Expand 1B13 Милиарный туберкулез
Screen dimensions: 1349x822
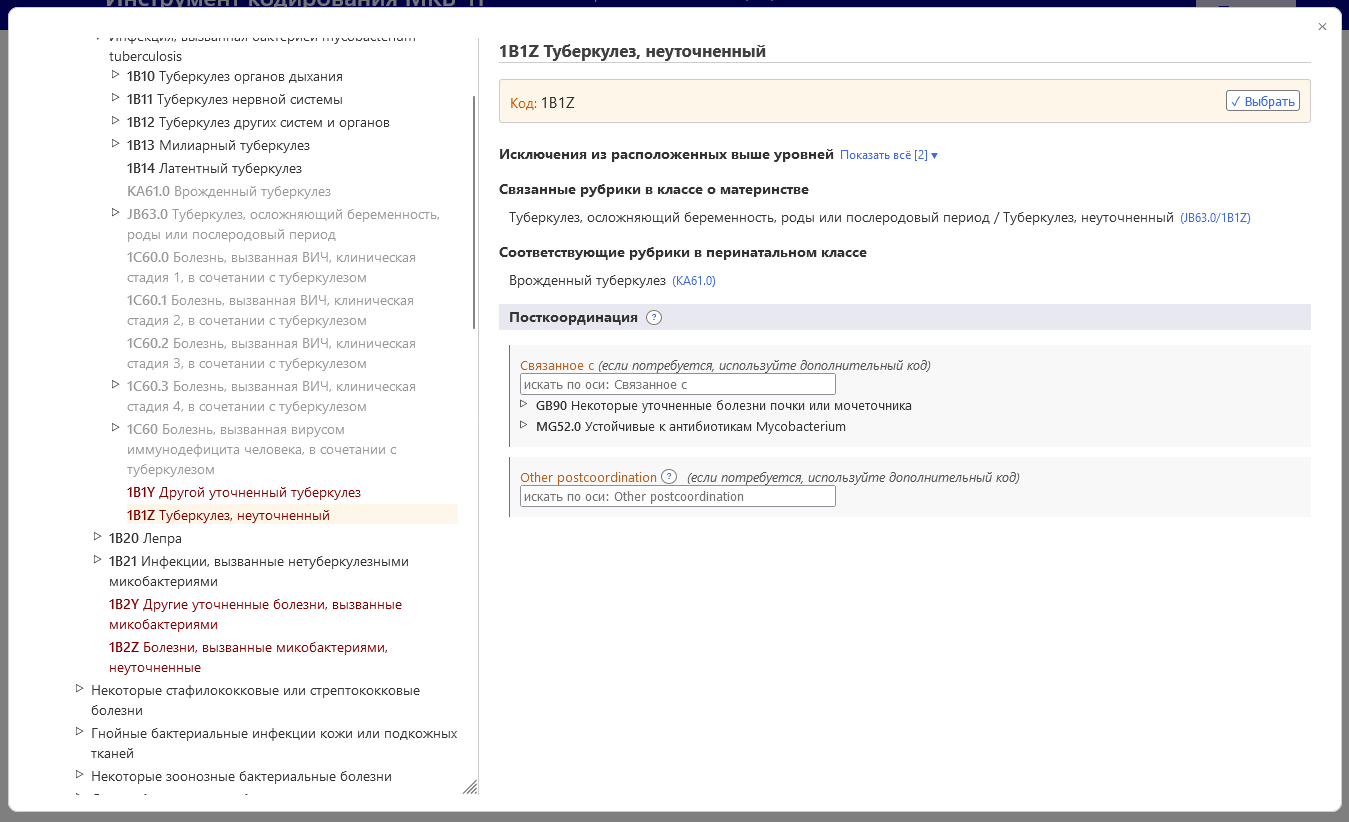coord(115,144)
